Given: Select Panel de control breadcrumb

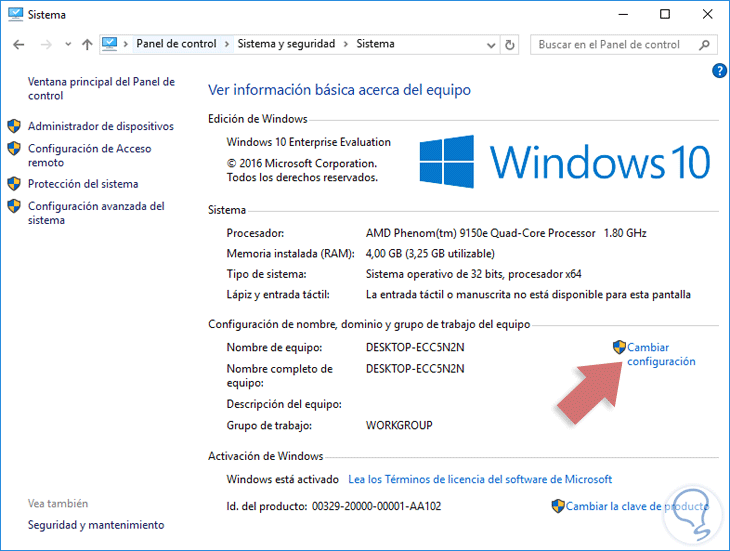Looking at the screenshot, I should click(176, 44).
